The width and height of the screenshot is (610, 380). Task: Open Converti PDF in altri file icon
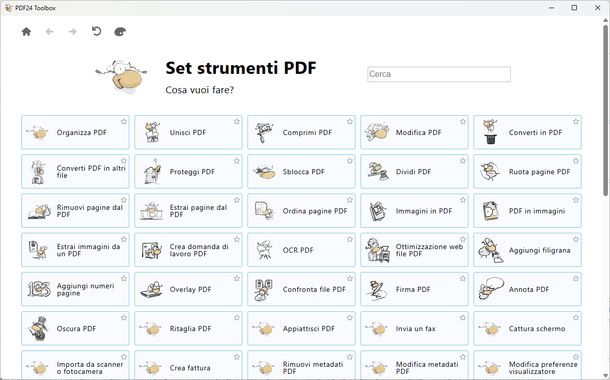click(x=38, y=172)
